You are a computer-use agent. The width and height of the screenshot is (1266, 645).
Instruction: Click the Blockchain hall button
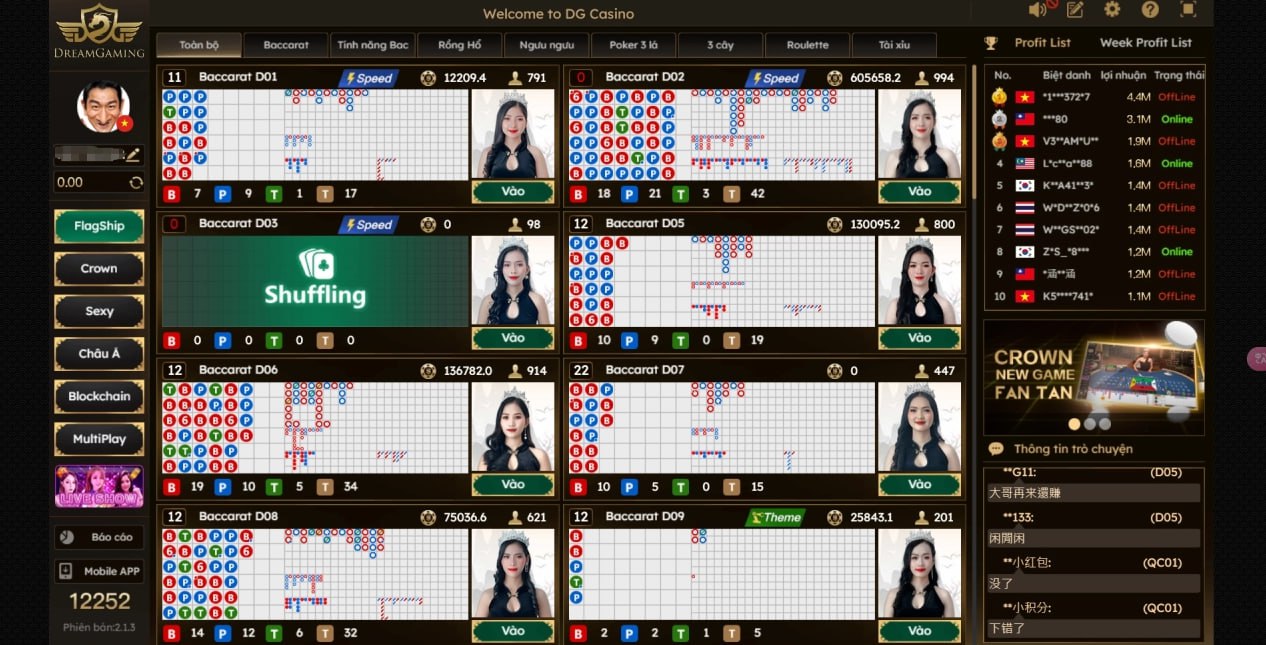click(99, 396)
